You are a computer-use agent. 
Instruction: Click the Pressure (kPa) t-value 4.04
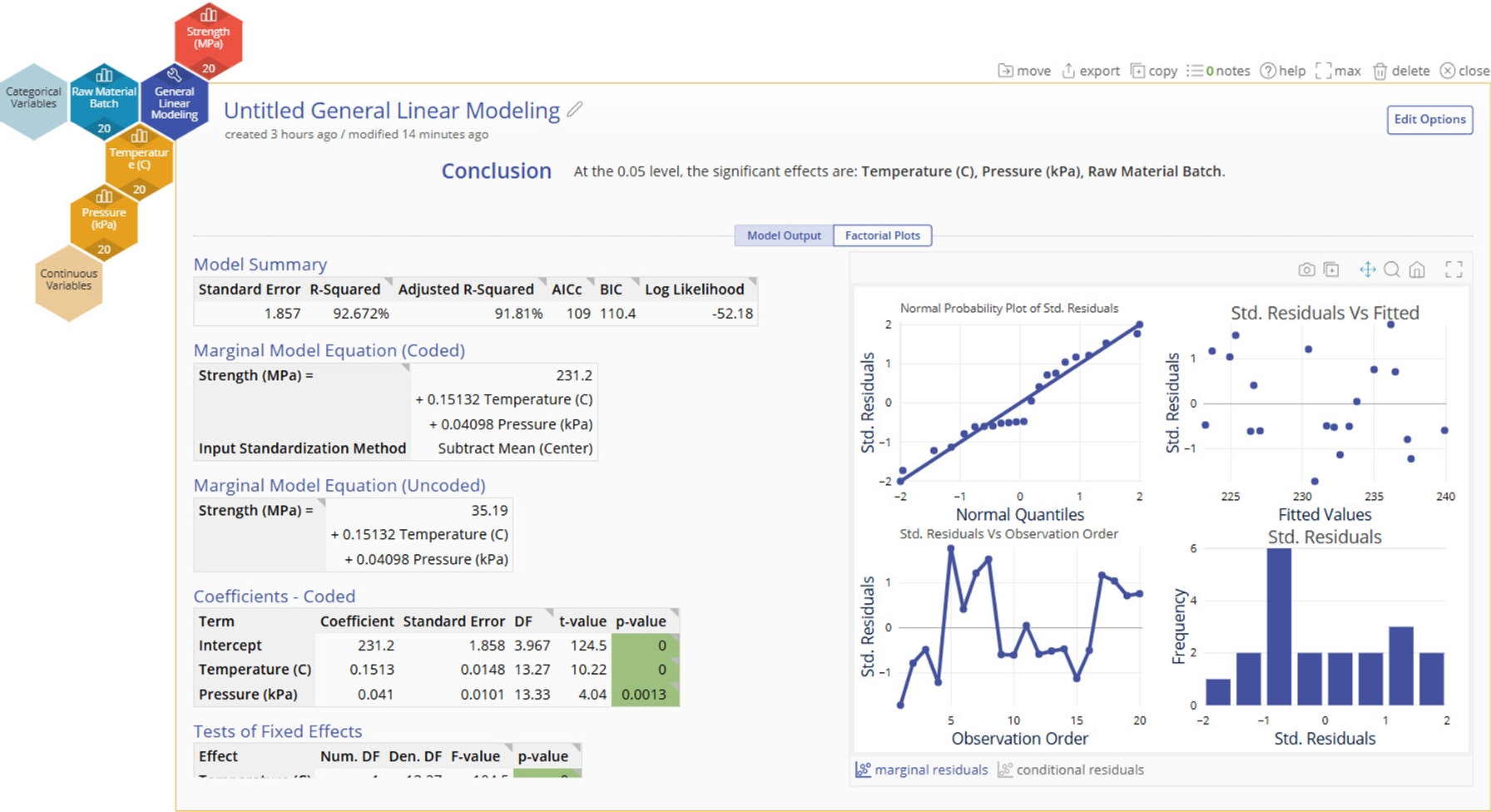(x=592, y=694)
